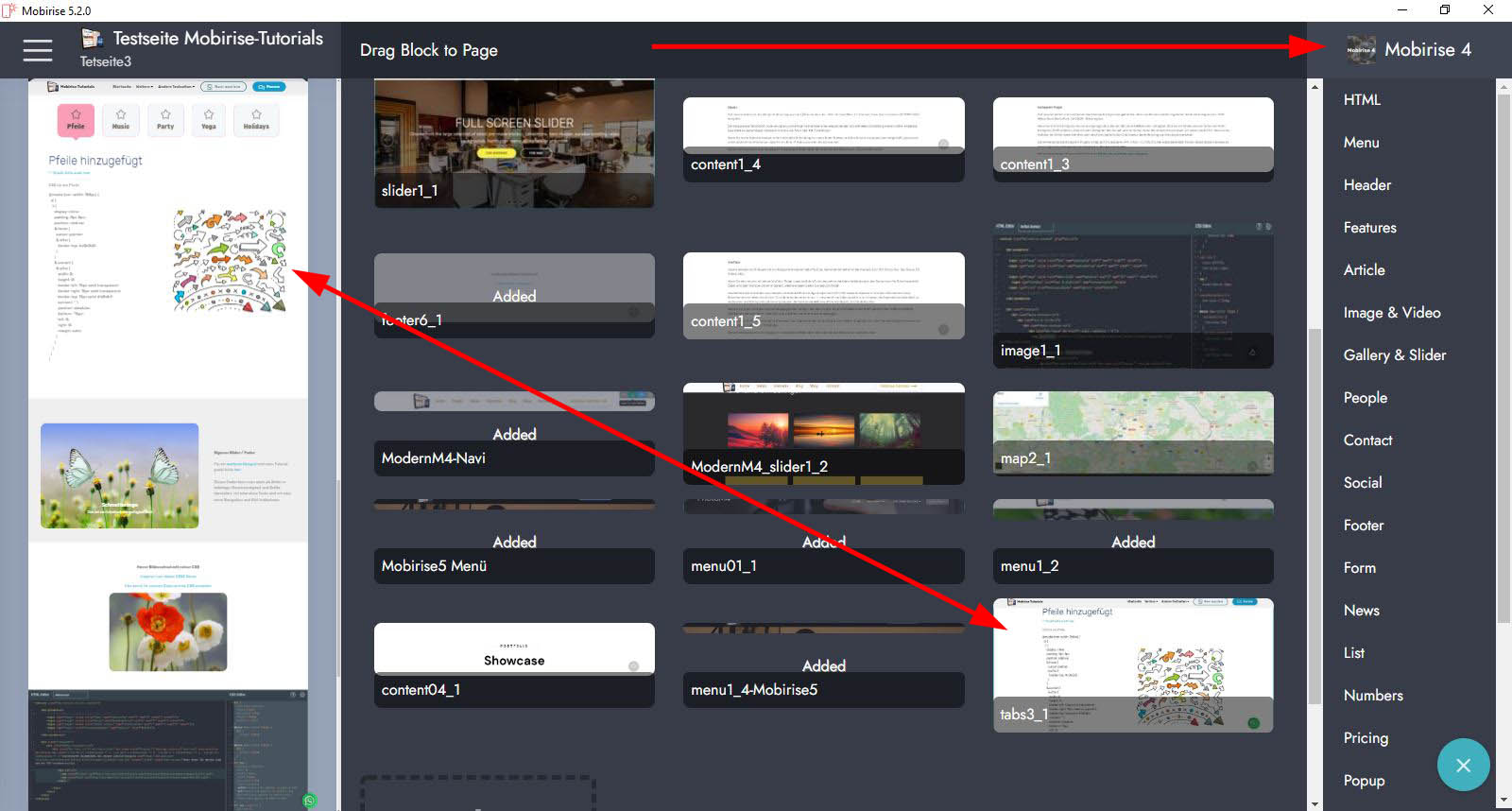Select the Party tab in page preview
This screenshot has width=1512, height=811.
[165, 120]
